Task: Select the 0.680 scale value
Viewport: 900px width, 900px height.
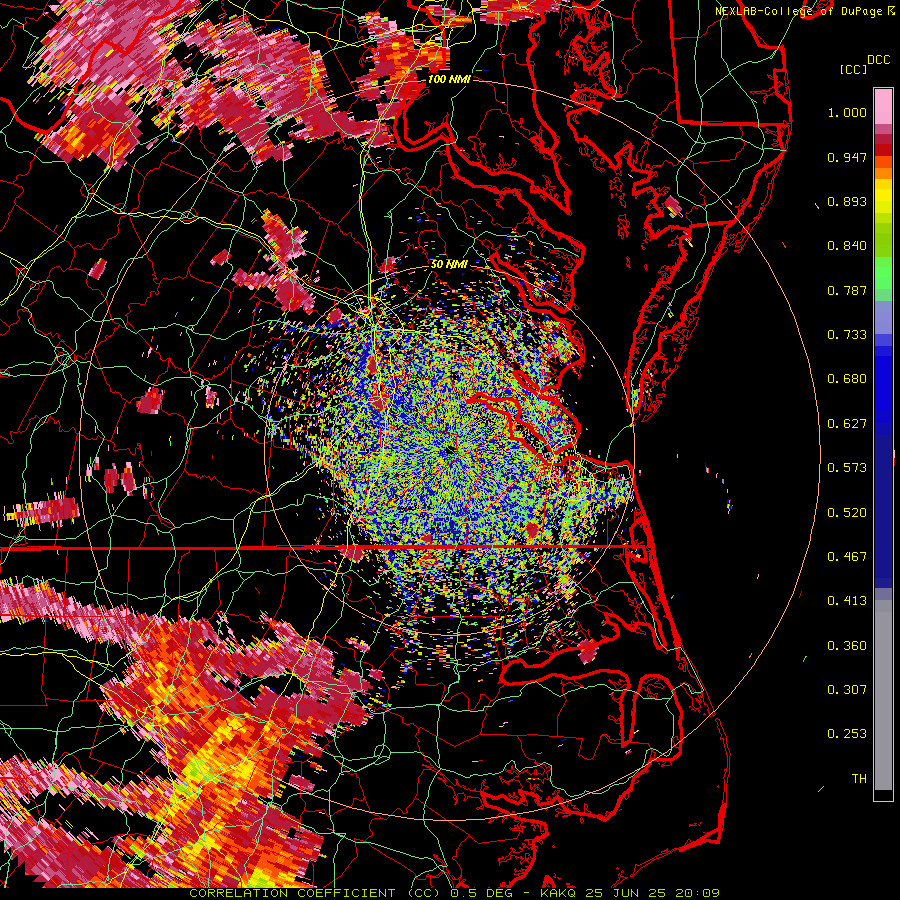Action: pos(847,379)
